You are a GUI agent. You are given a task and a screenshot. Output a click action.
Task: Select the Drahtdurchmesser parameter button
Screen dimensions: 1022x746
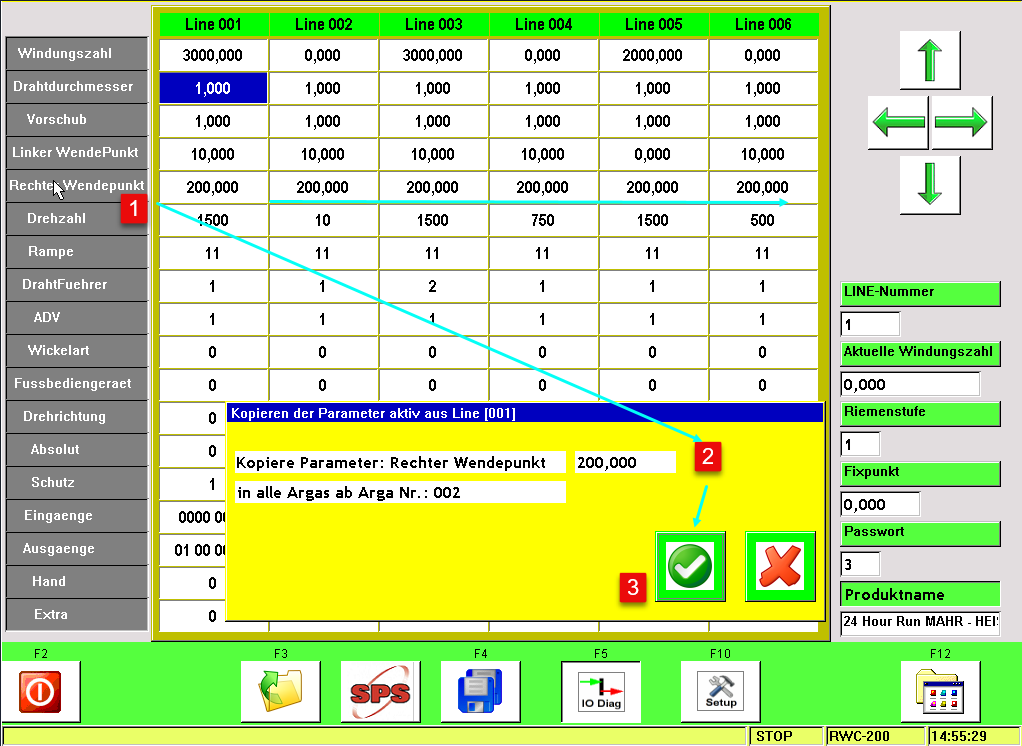(x=77, y=87)
